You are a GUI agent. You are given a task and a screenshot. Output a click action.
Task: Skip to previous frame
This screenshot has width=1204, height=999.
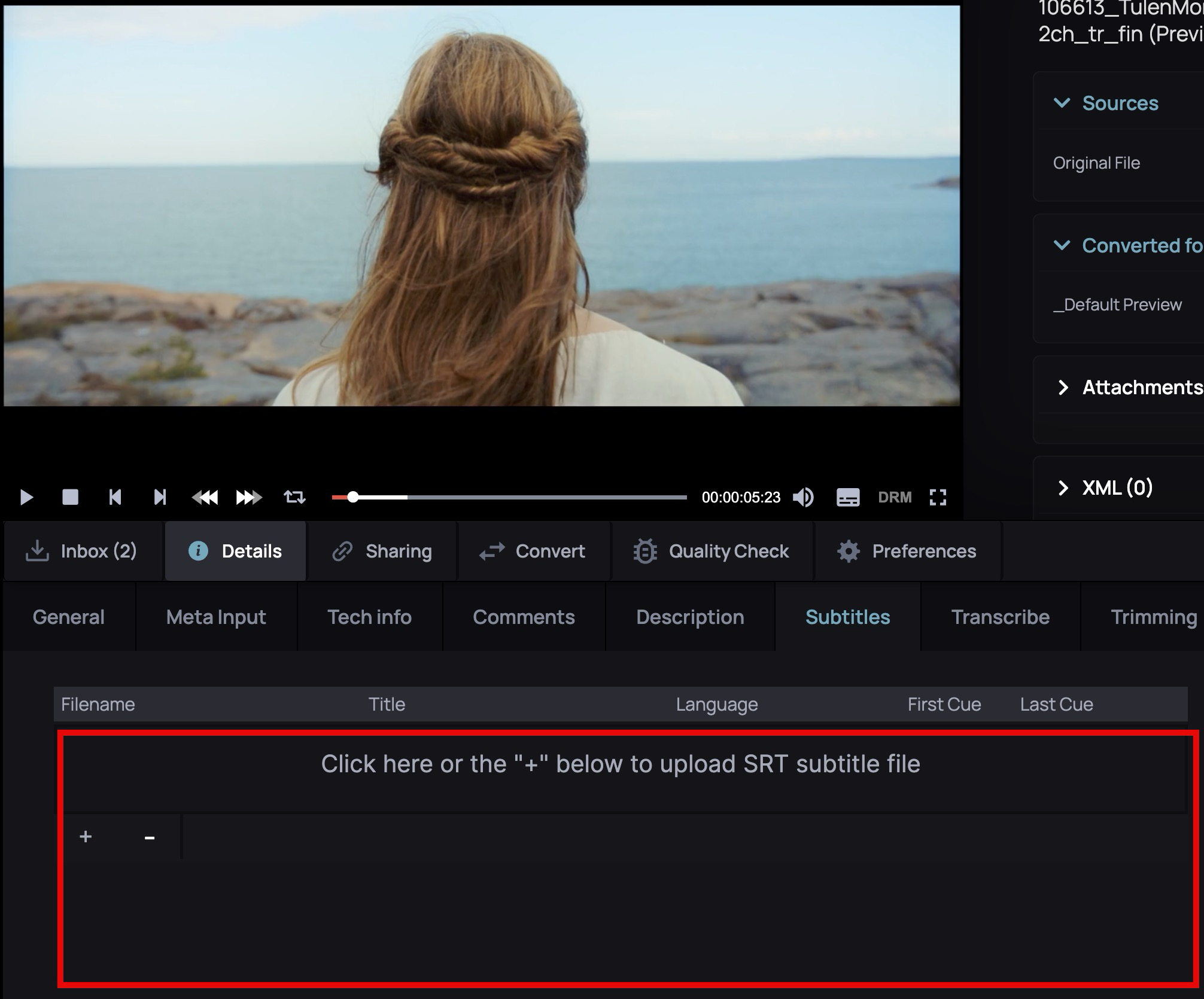click(115, 497)
